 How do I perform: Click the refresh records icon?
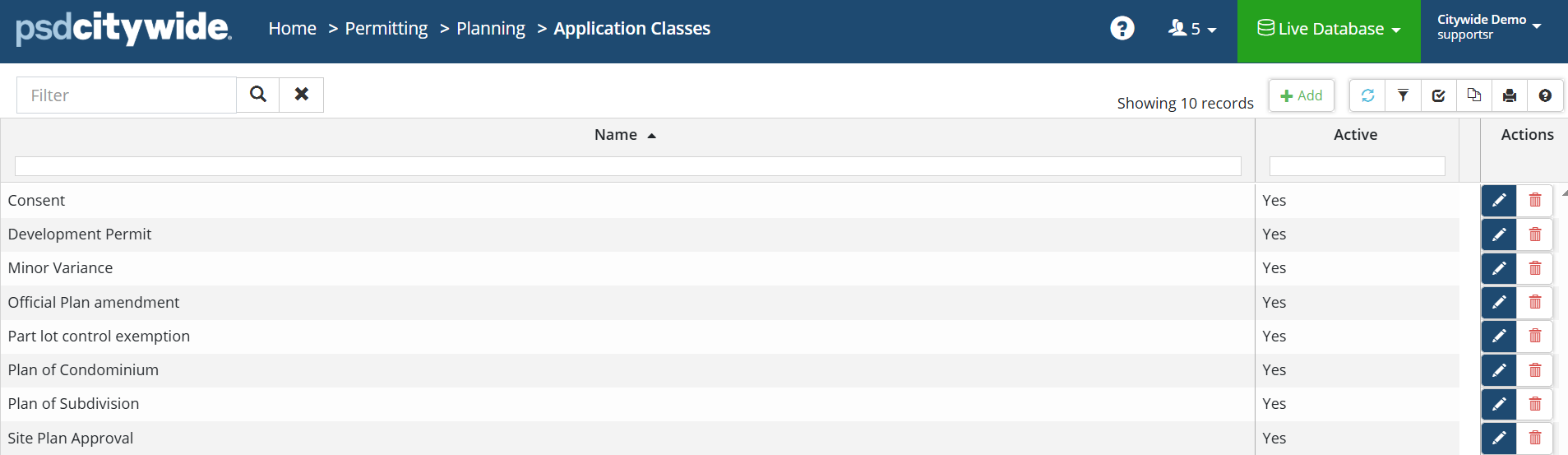(1367, 95)
